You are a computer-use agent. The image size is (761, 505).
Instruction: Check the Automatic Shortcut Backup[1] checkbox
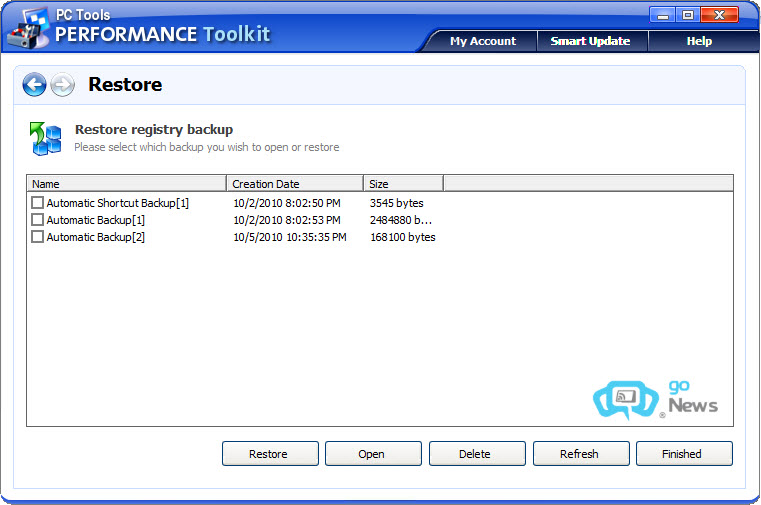click(37, 202)
